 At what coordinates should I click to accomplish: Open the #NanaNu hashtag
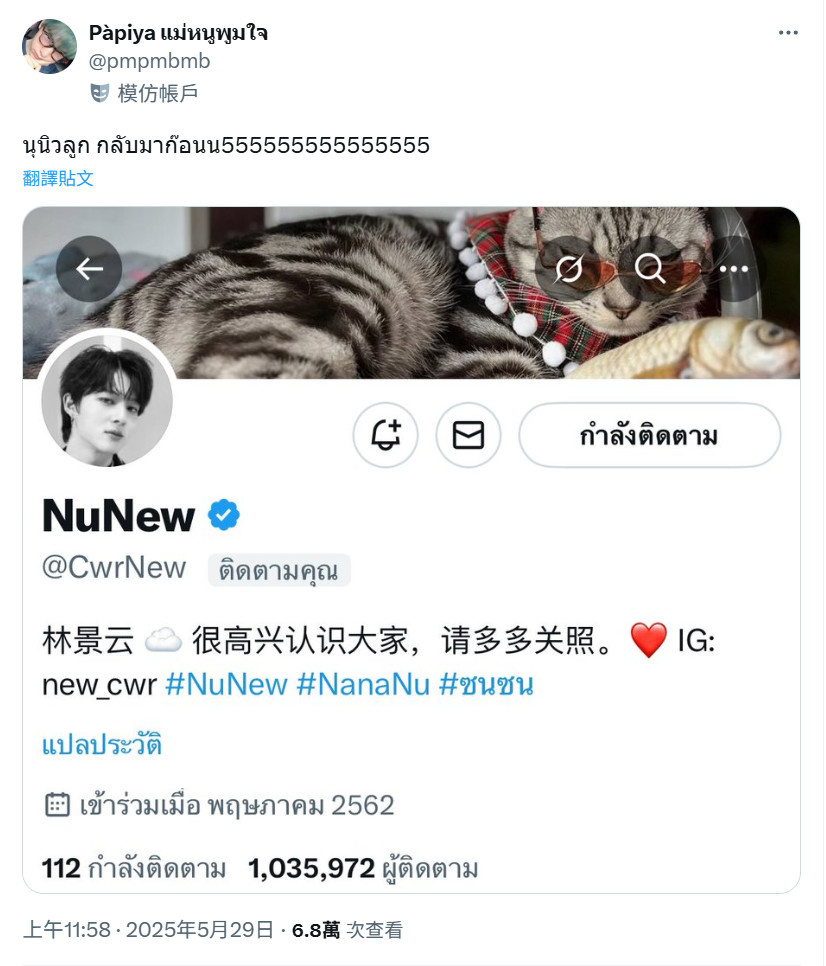pyautogui.click(x=363, y=684)
